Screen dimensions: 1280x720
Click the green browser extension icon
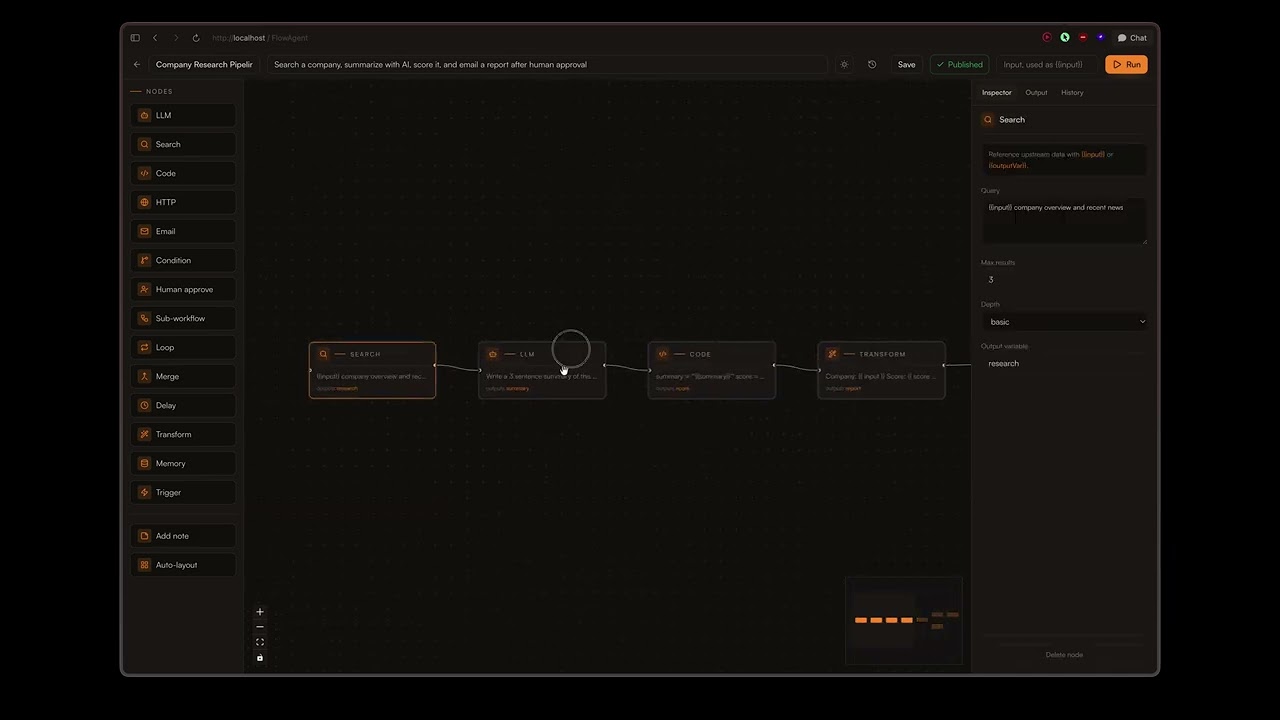pyautogui.click(x=1065, y=38)
